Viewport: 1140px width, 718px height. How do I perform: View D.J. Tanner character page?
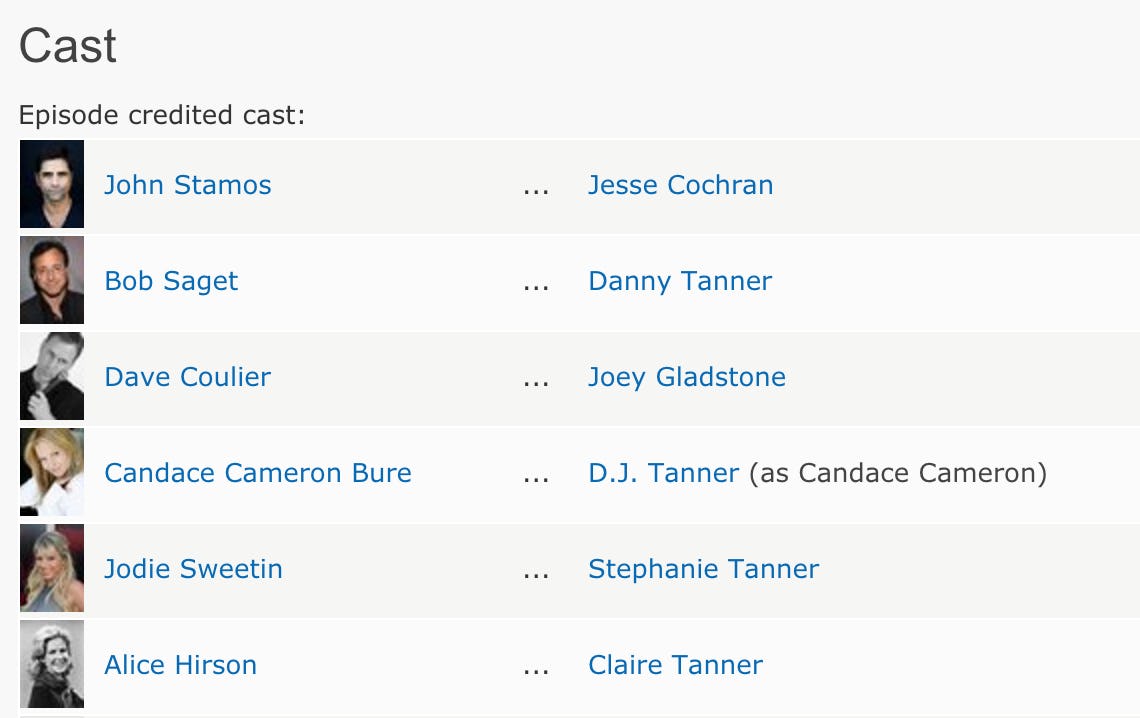pos(664,473)
